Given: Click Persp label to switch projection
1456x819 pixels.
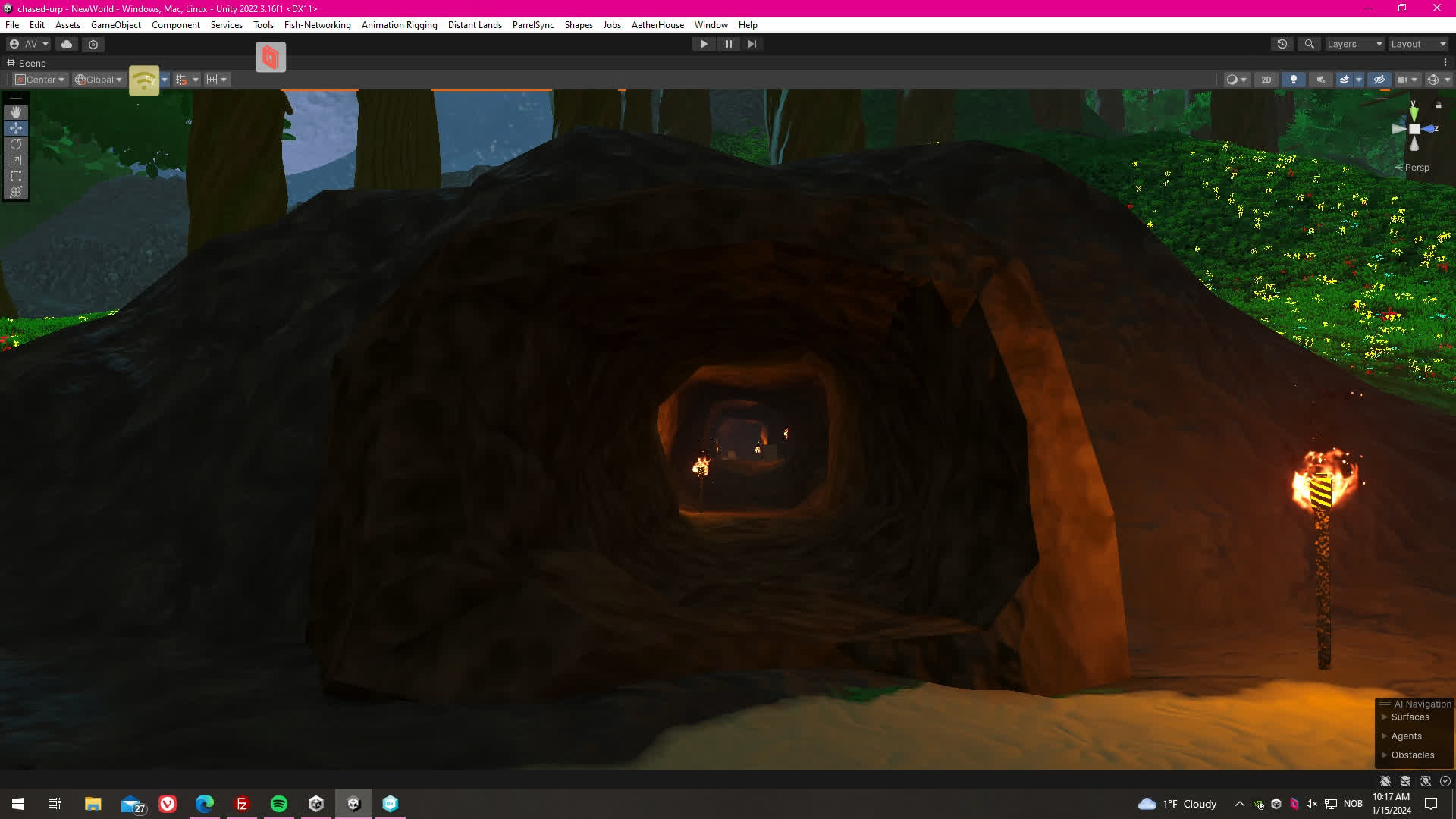Looking at the screenshot, I should pyautogui.click(x=1417, y=168).
